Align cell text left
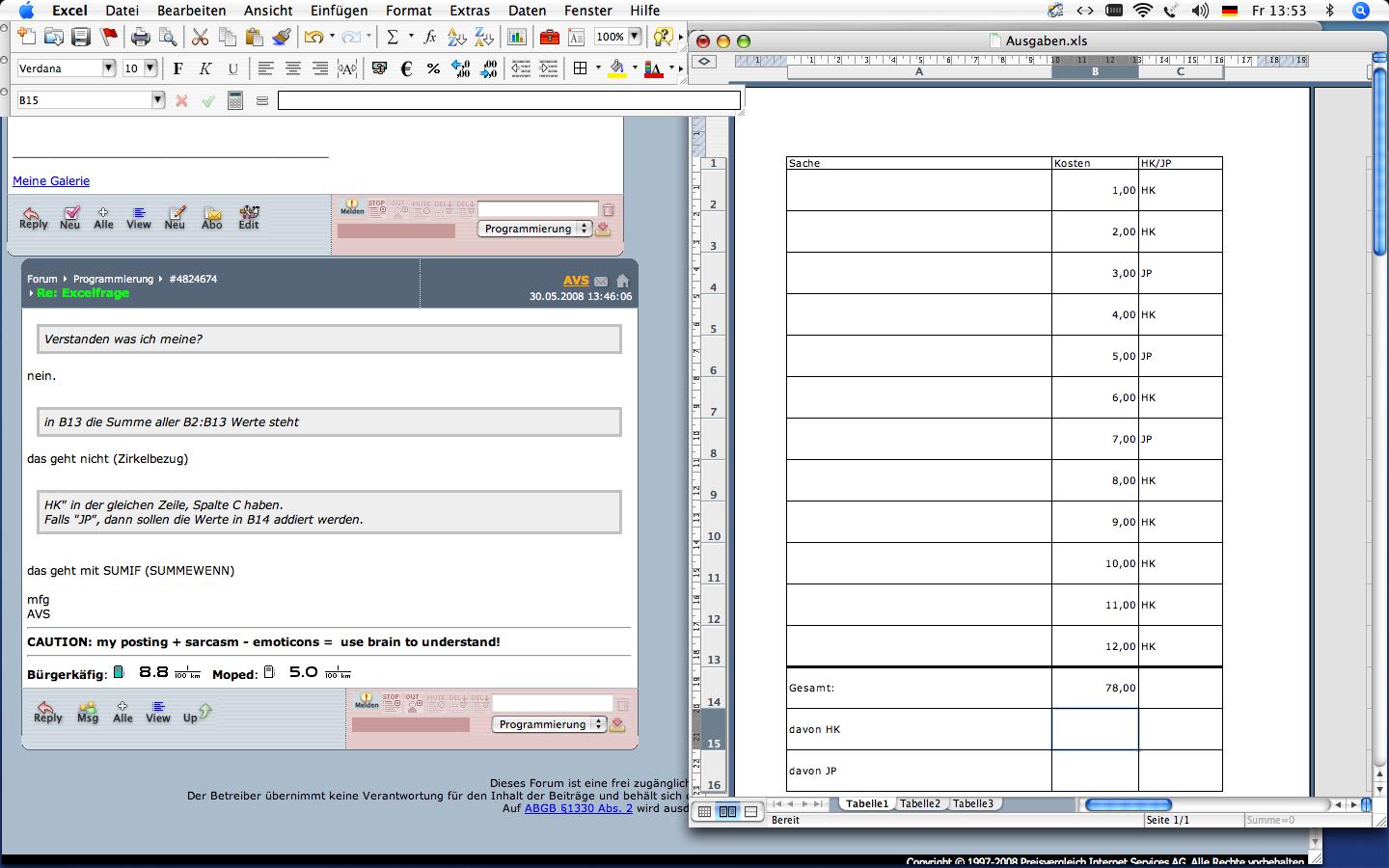Screen dimensions: 1389x868 pos(265,68)
